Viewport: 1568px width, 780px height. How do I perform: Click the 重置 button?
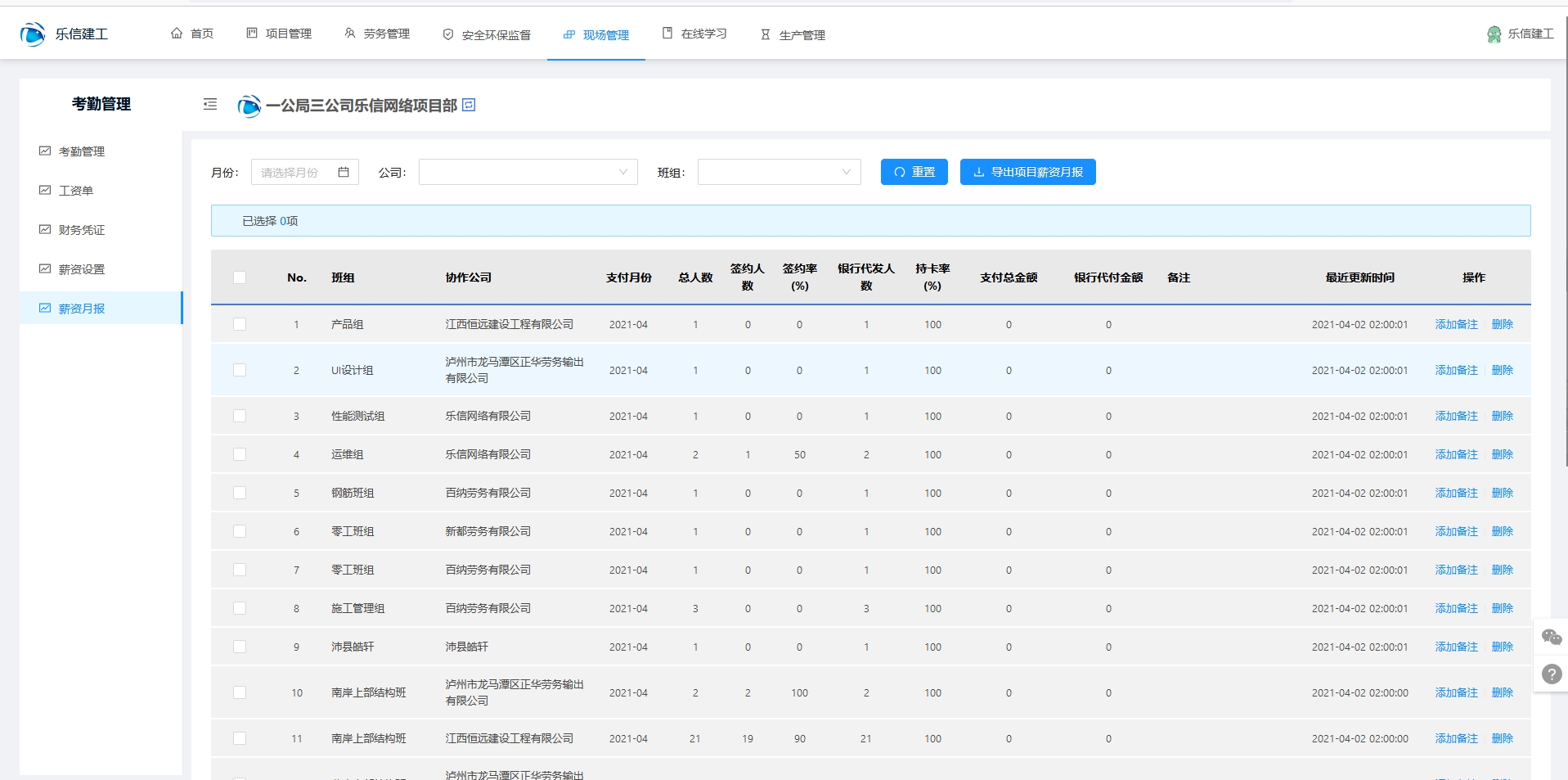[x=914, y=172]
